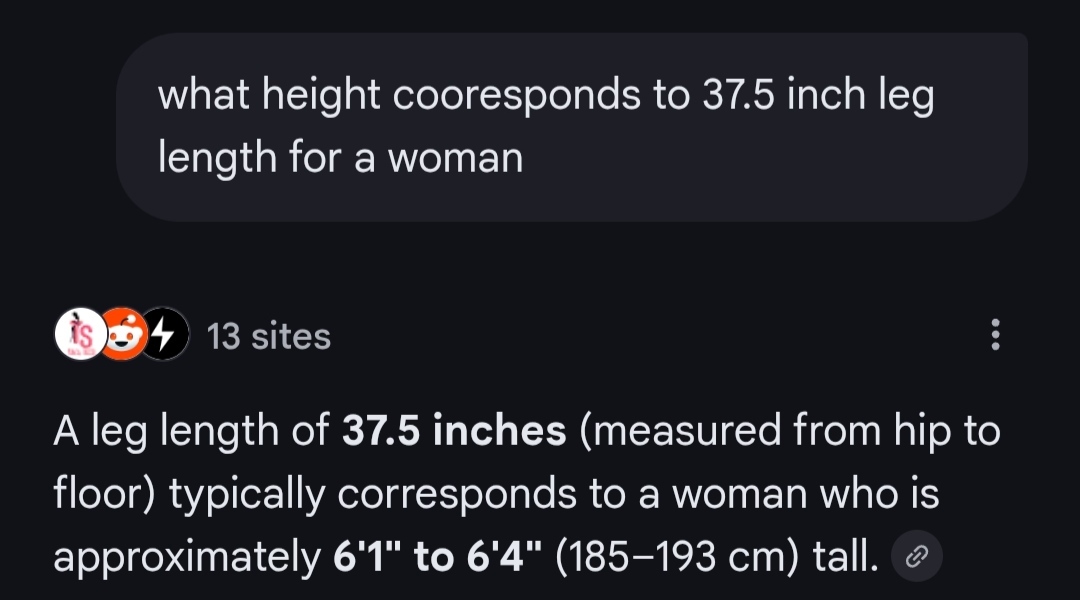Click the chain link icon after the answer
The height and width of the screenshot is (600, 1080).
click(x=916, y=559)
